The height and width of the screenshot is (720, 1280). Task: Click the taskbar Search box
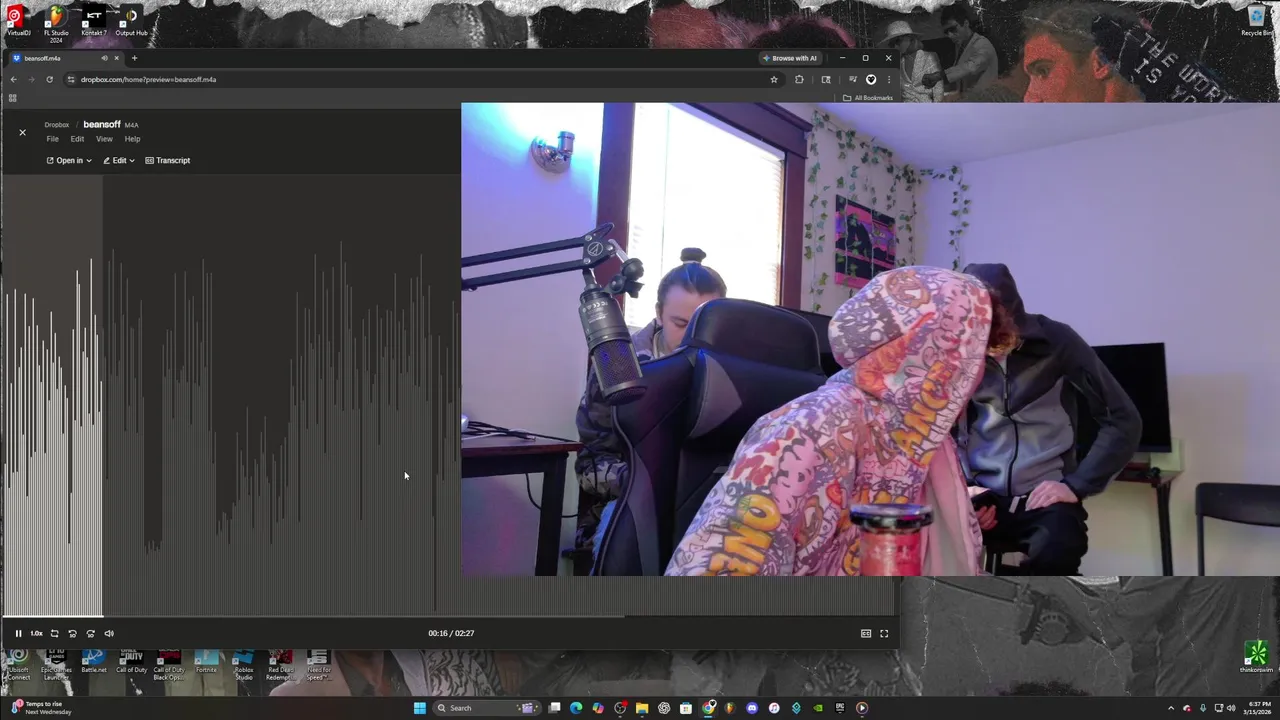tap(487, 708)
